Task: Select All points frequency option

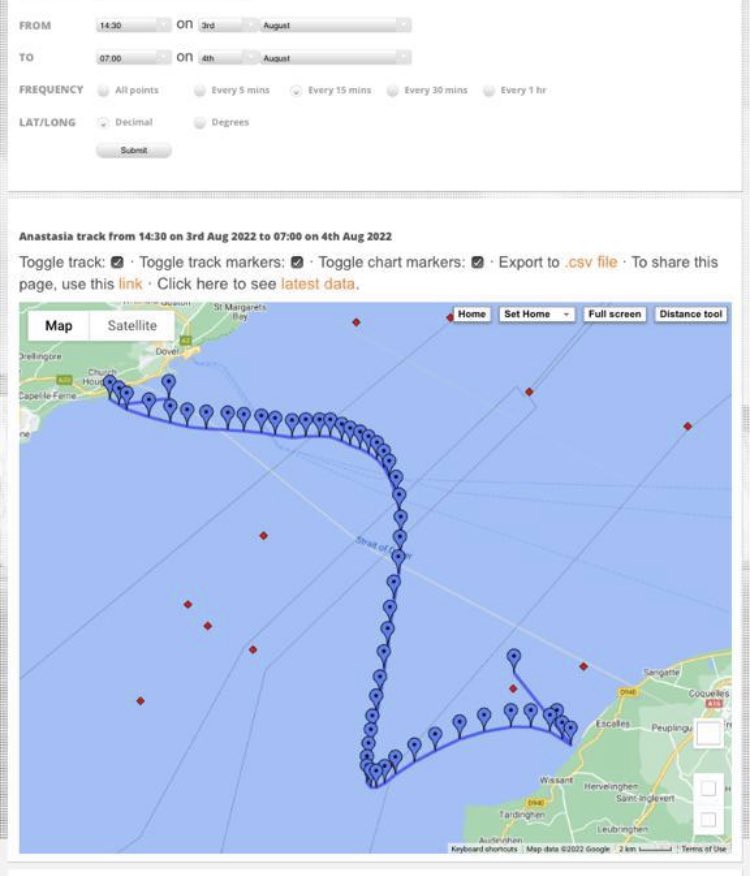Action: point(103,91)
